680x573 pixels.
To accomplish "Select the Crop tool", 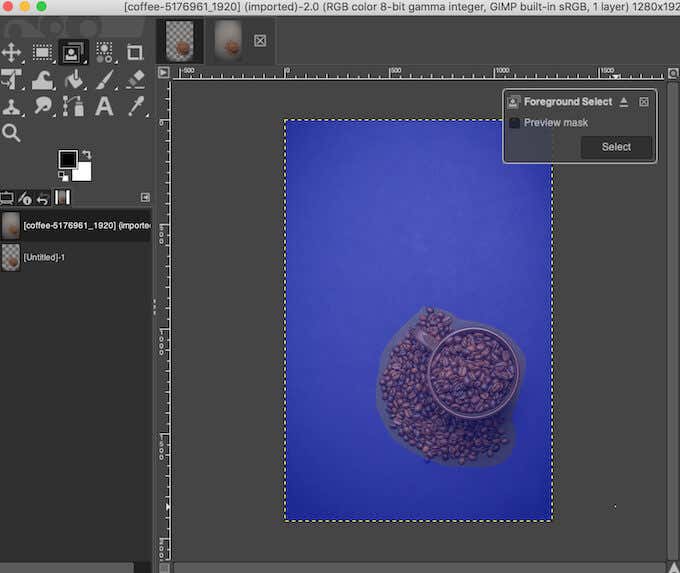I will pos(135,51).
